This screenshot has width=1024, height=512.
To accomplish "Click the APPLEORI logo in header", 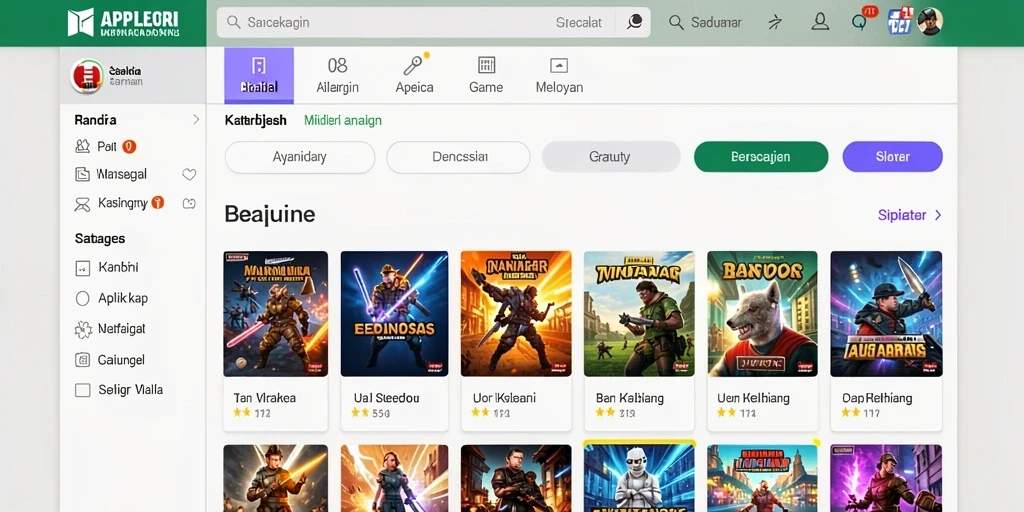I will (123, 22).
